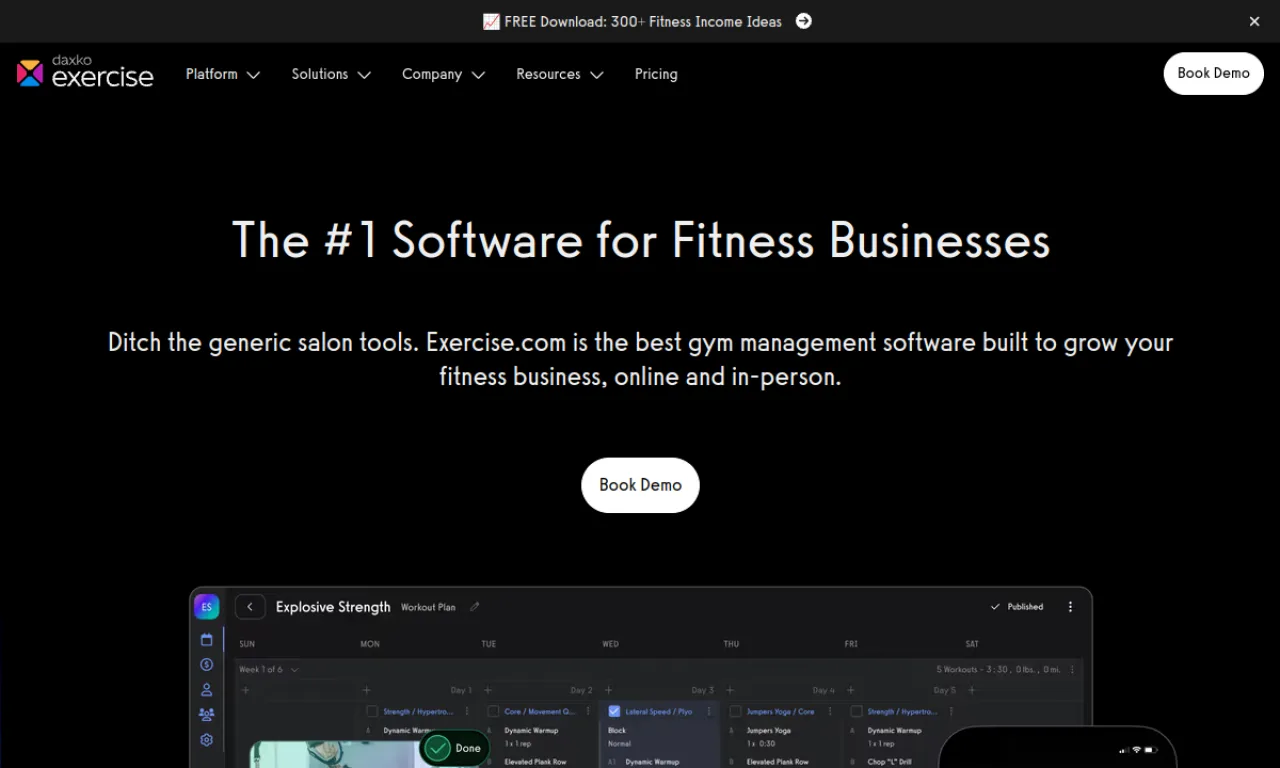1280x768 pixels.
Task: Go to the Pricing page
Action: coord(656,74)
